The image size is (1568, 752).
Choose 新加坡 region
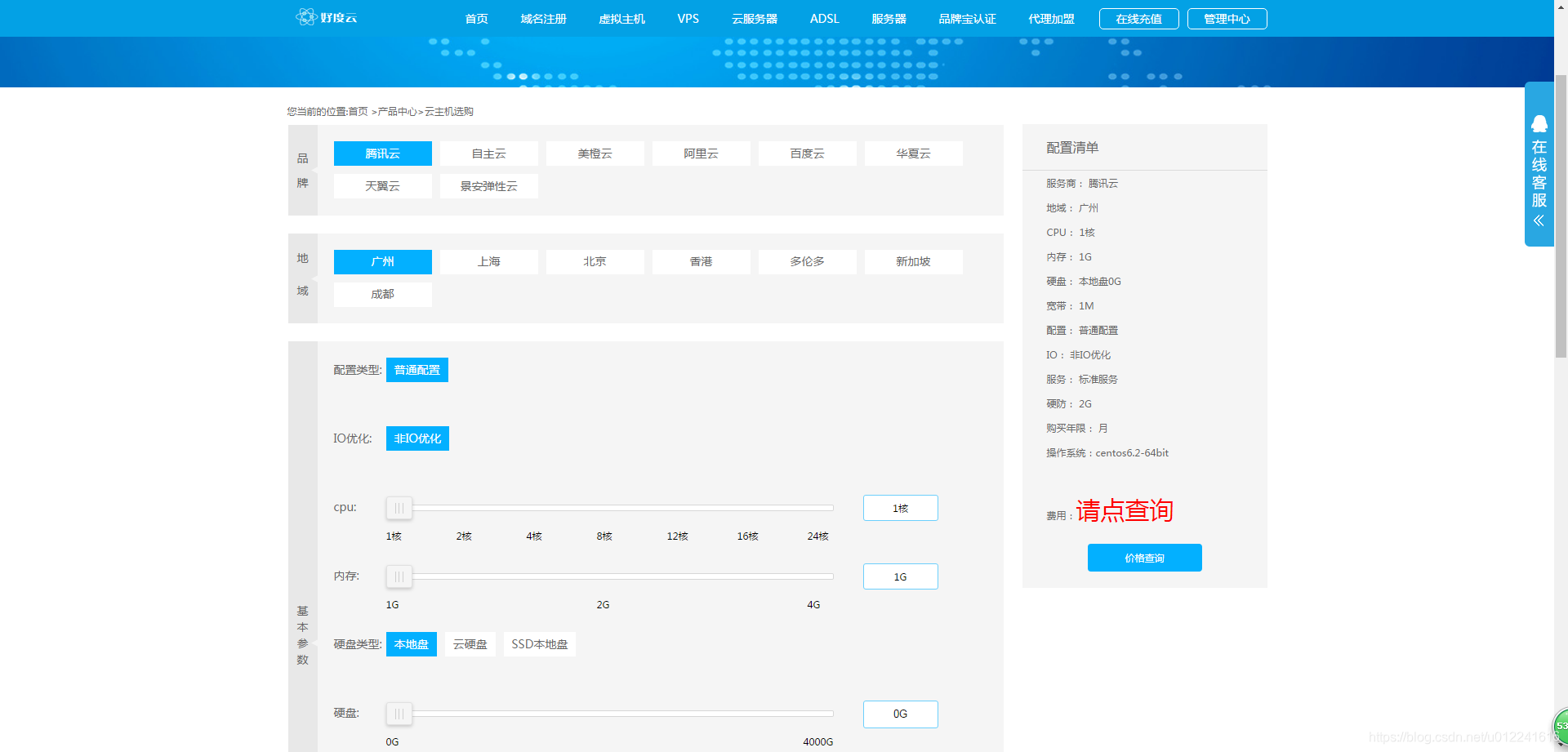pyautogui.click(x=913, y=261)
